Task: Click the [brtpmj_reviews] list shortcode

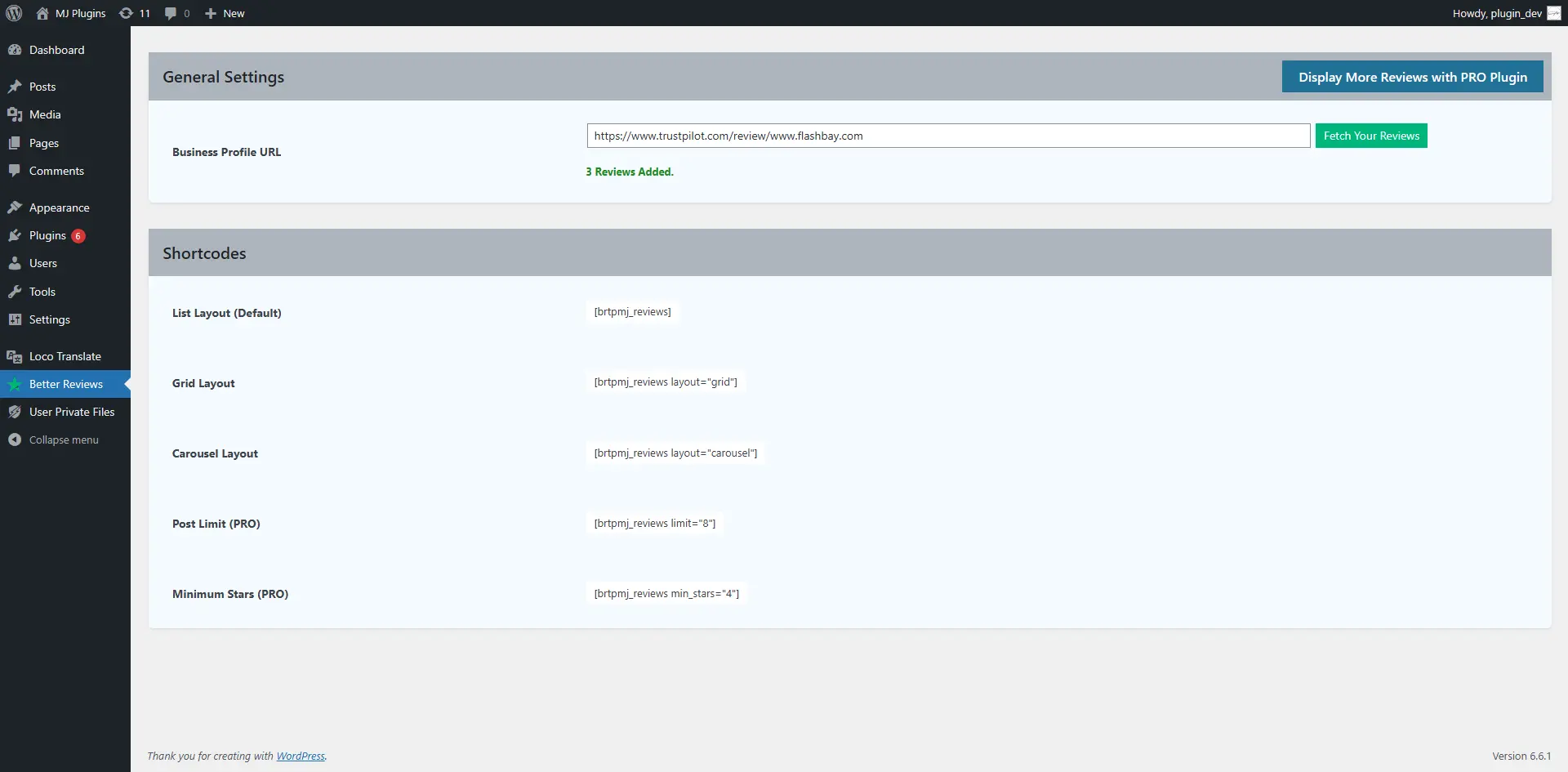Action: click(632, 312)
